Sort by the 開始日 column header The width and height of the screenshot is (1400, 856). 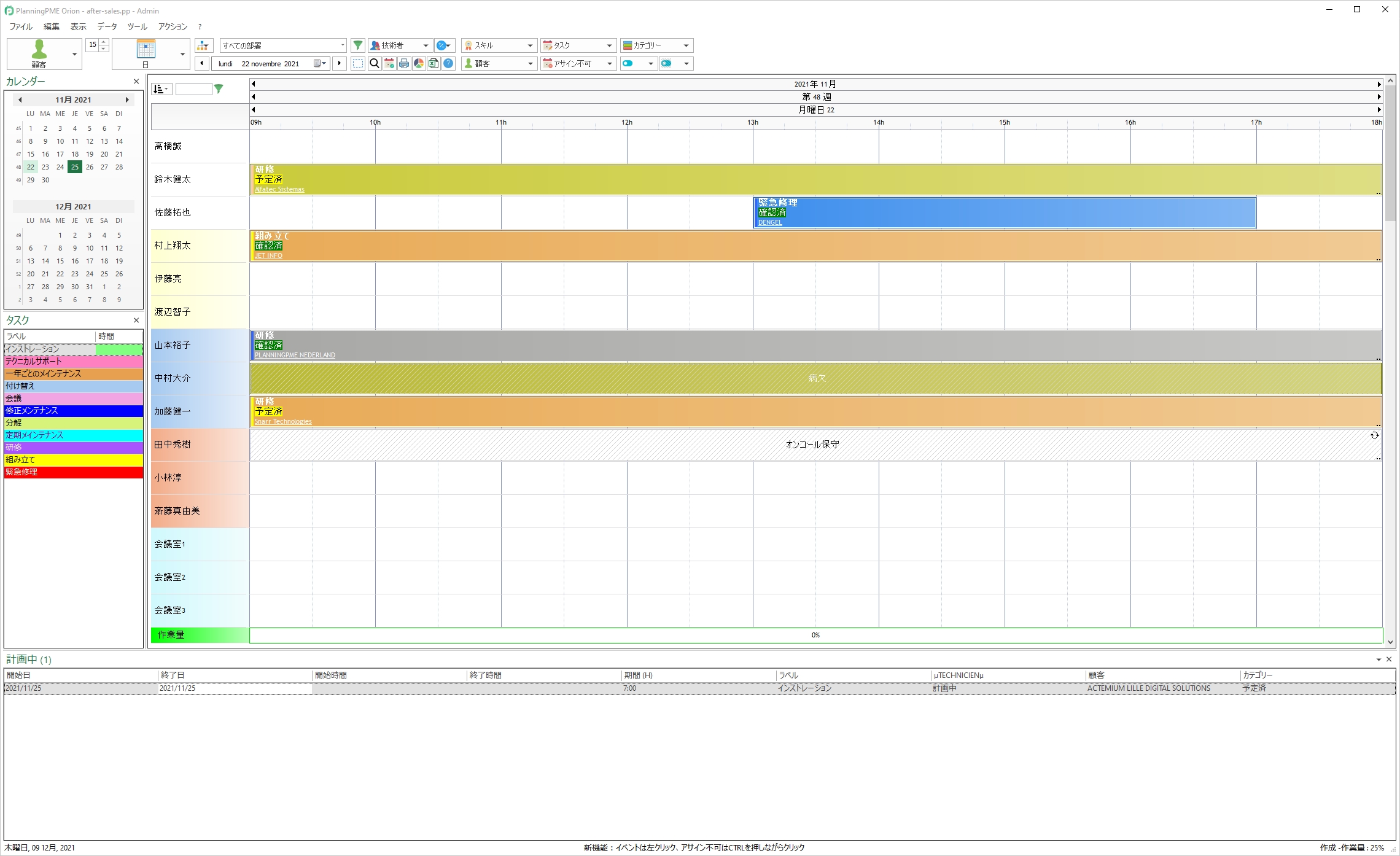click(x=81, y=675)
